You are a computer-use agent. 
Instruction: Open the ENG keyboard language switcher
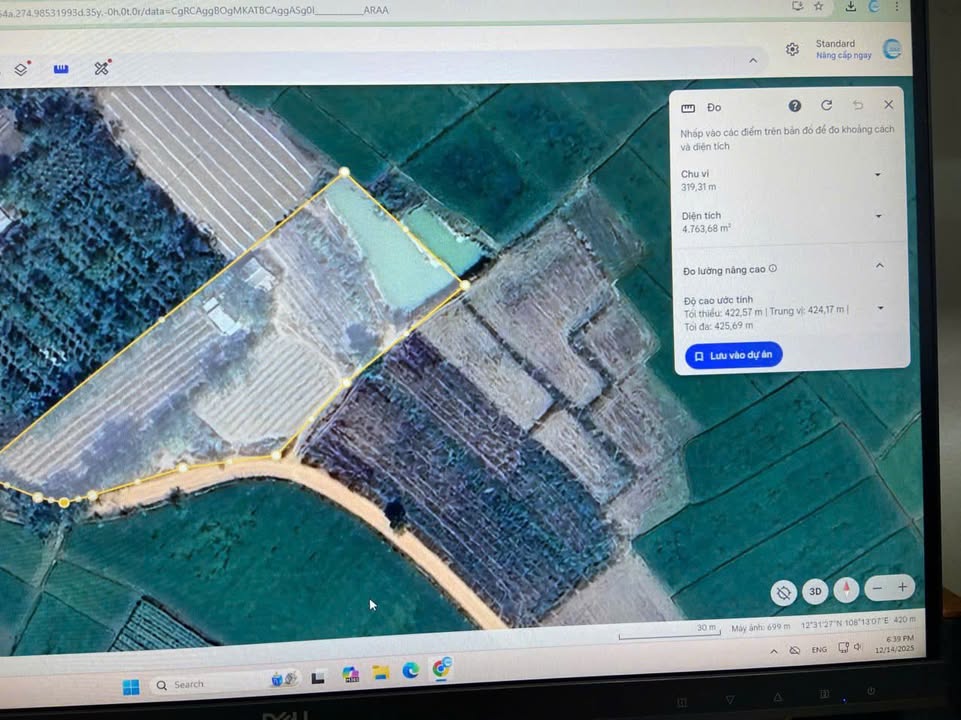pyautogui.click(x=818, y=648)
